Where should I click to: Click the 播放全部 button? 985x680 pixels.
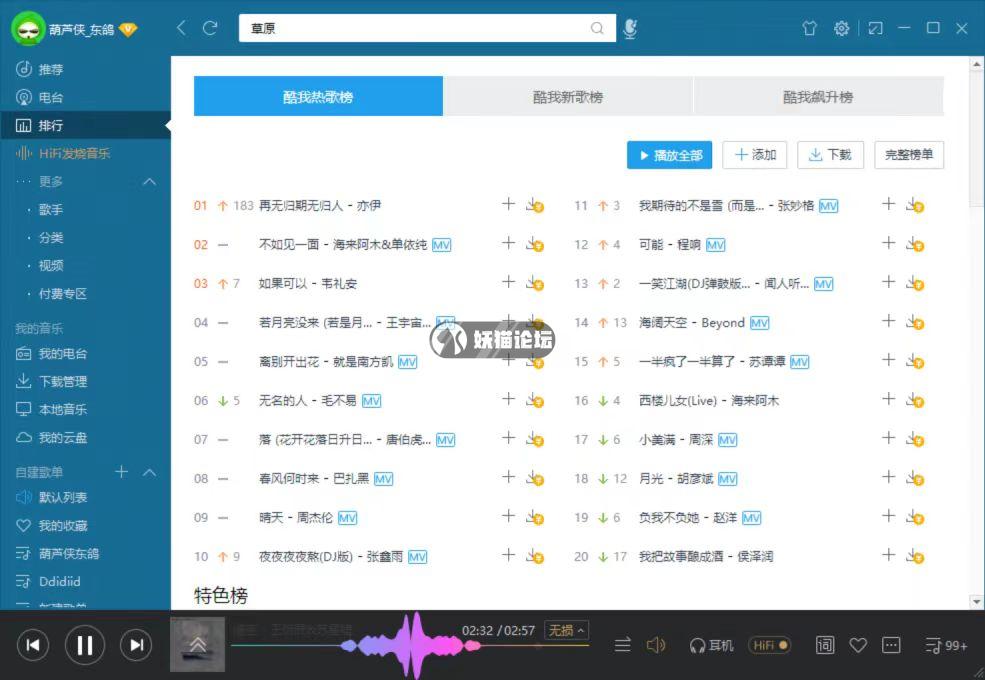pos(670,155)
